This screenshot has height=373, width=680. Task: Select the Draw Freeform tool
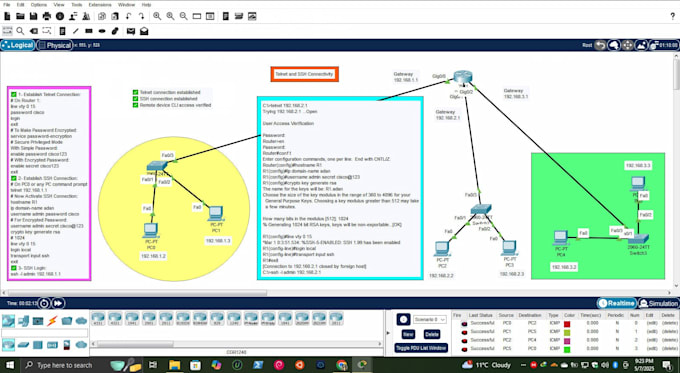point(115,31)
